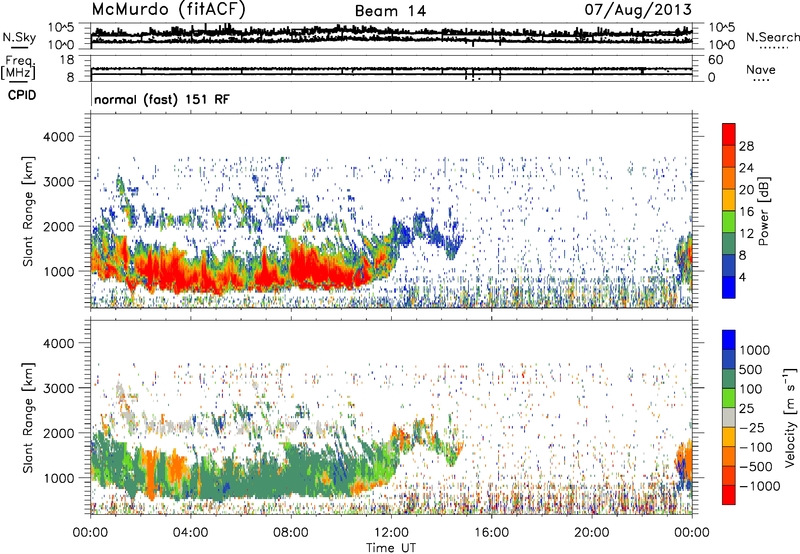The height and width of the screenshot is (554, 800).
Task: Click the '08:00' time tick label
Action: (291, 533)
